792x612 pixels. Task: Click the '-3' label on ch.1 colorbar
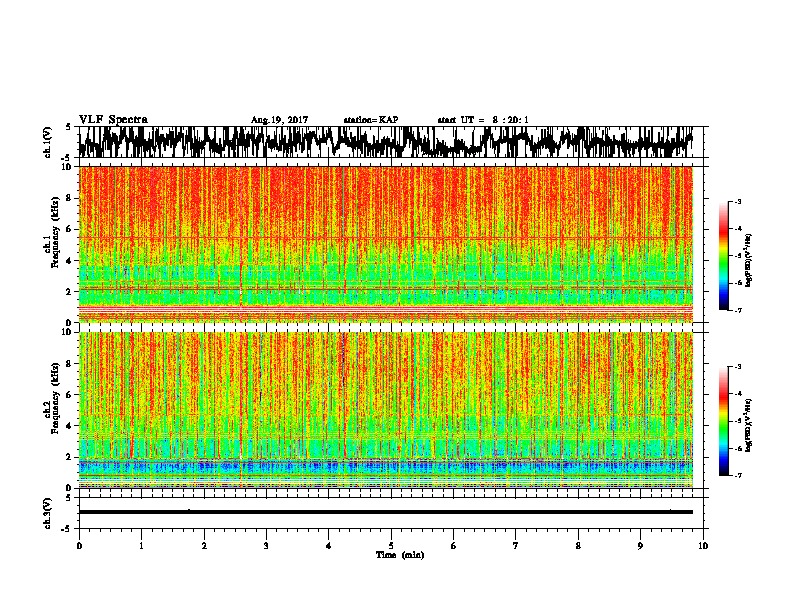[x=737, y=201]
